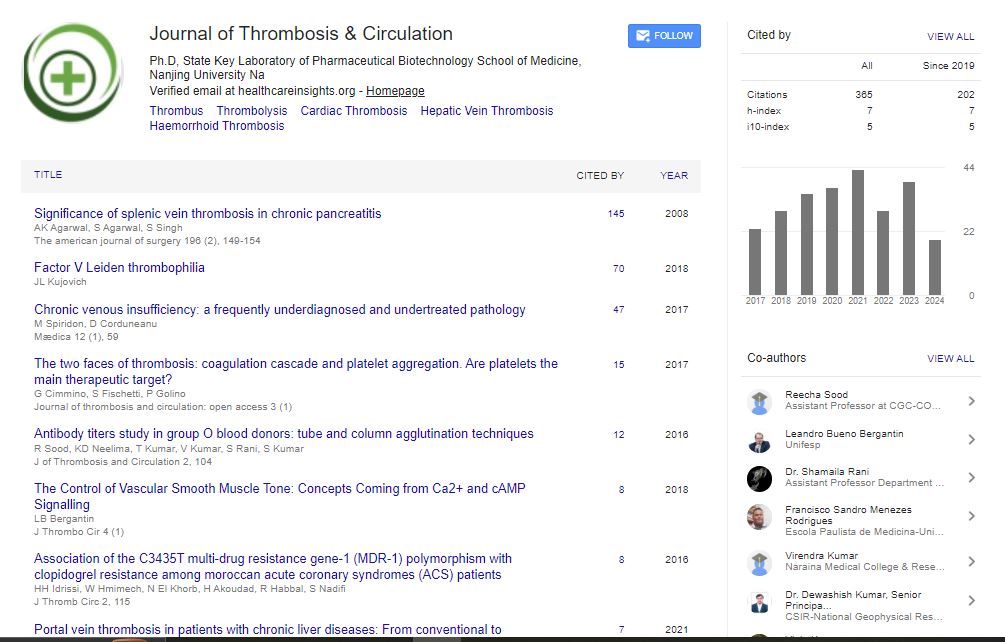Sort articles by YEAR column

tap(674, 176)
